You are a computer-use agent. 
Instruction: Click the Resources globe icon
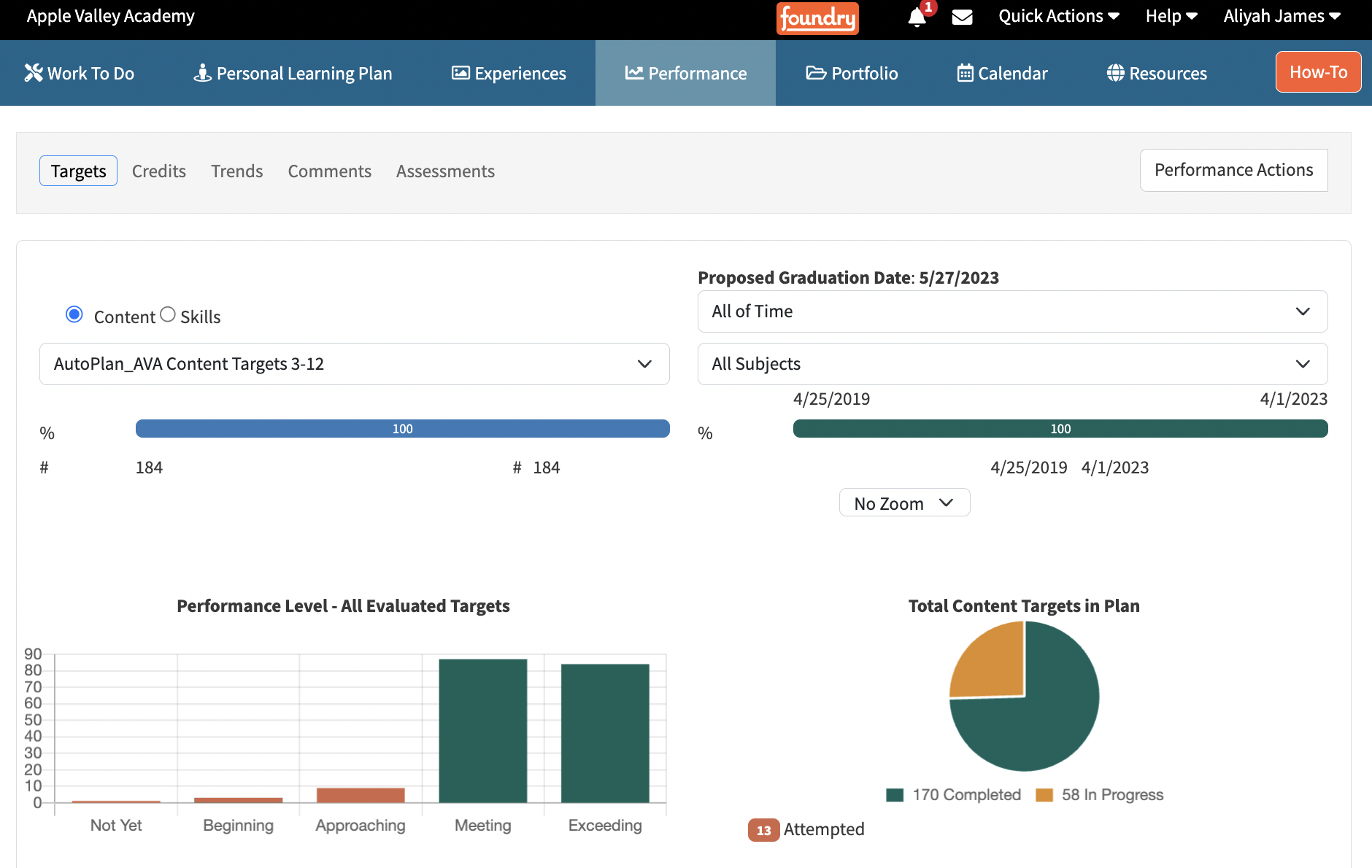click(x=1115, y=73)
